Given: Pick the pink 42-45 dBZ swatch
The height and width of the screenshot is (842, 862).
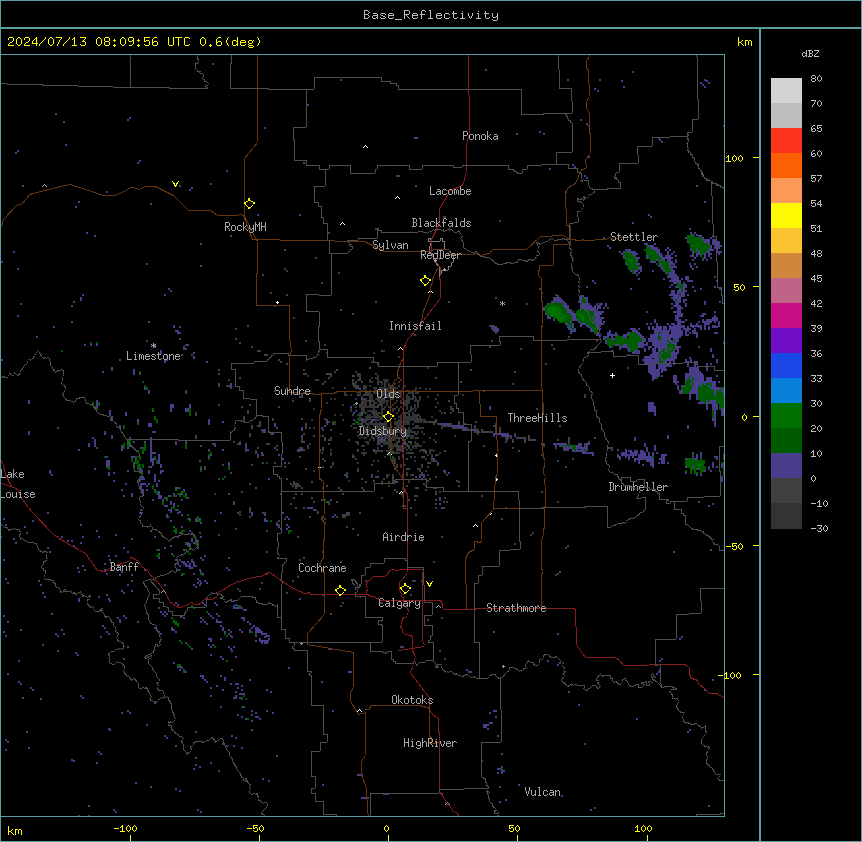Looking at the screenshot, I should pos(786,291).
